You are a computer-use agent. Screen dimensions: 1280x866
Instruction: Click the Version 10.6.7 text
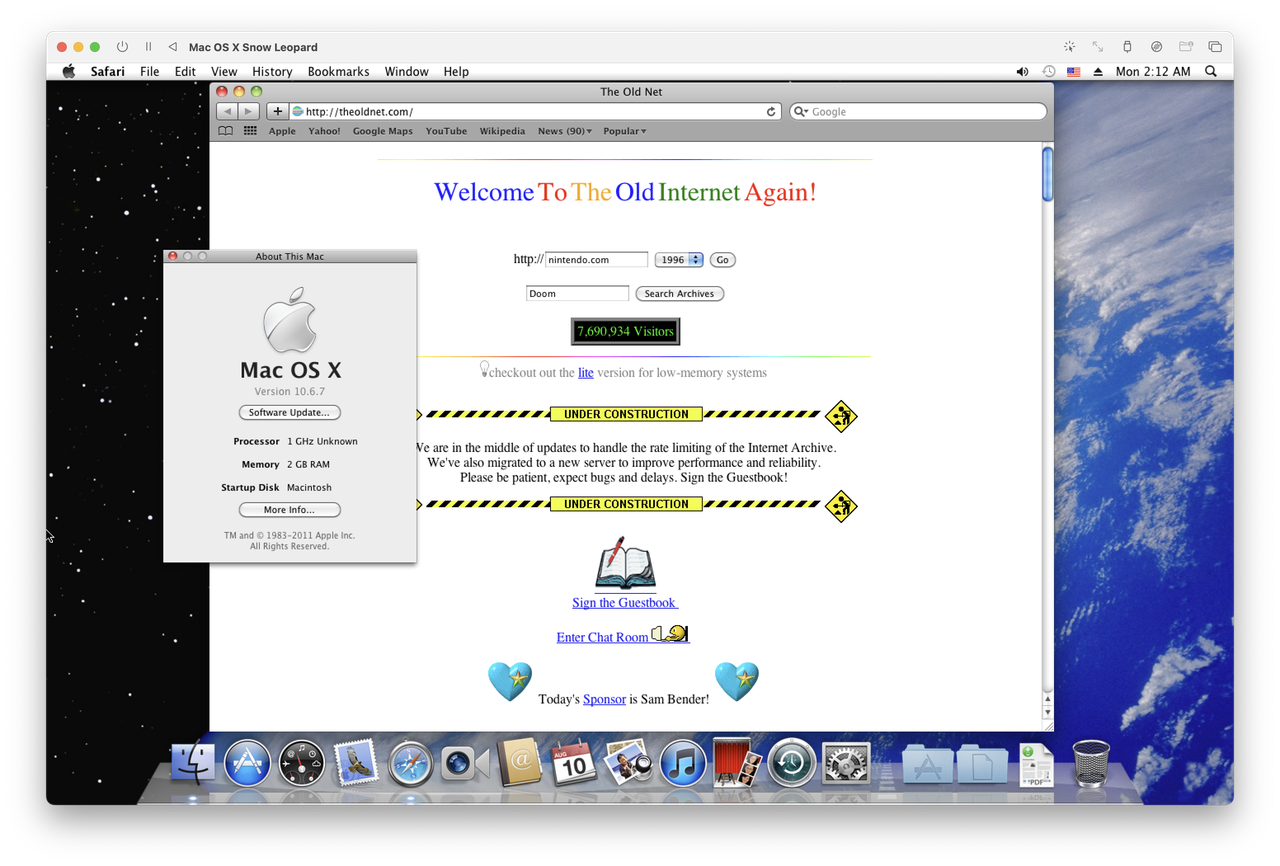coord(290,392)
